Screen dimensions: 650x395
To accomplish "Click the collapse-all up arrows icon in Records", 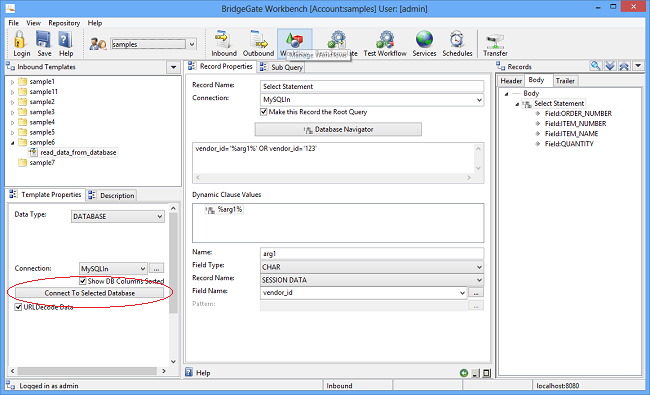I will 624,66.
